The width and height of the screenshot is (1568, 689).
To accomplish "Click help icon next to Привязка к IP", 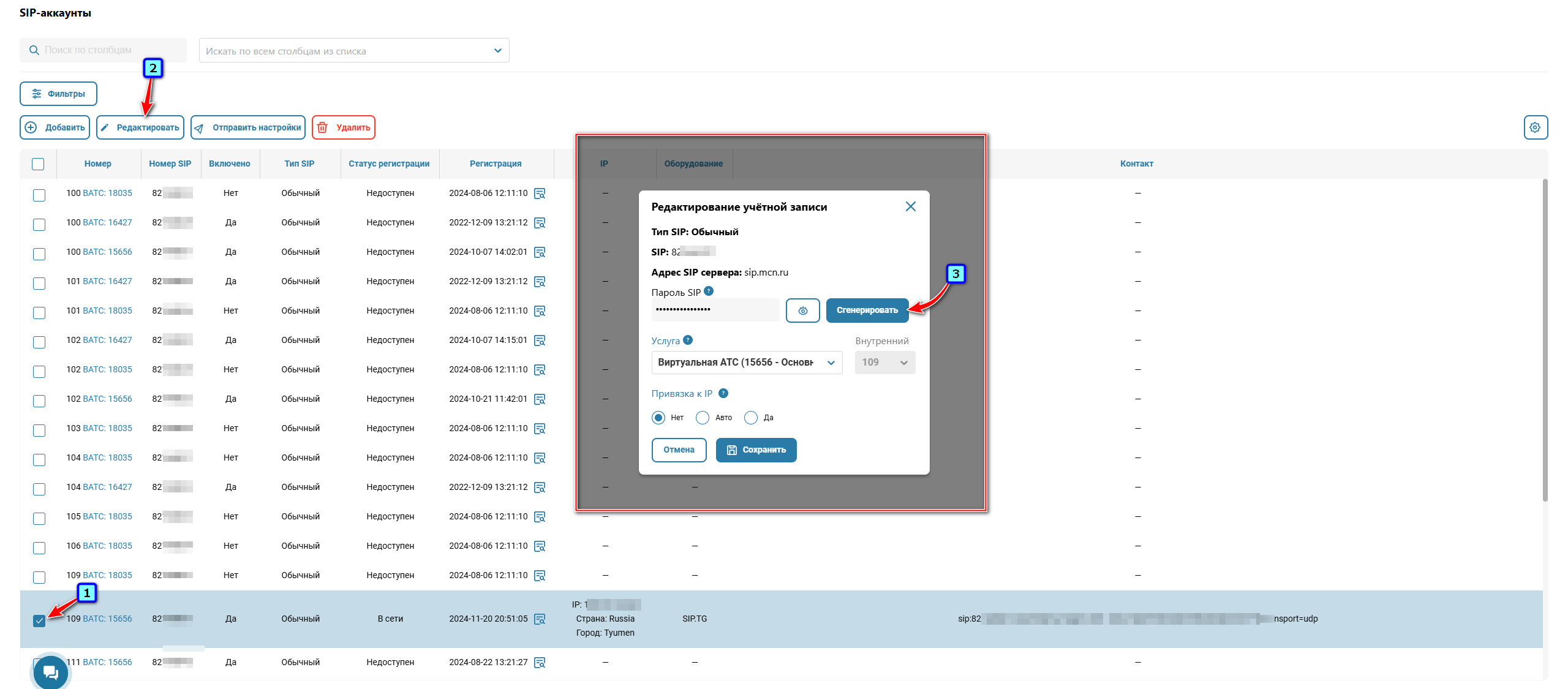I will (723, 393).
